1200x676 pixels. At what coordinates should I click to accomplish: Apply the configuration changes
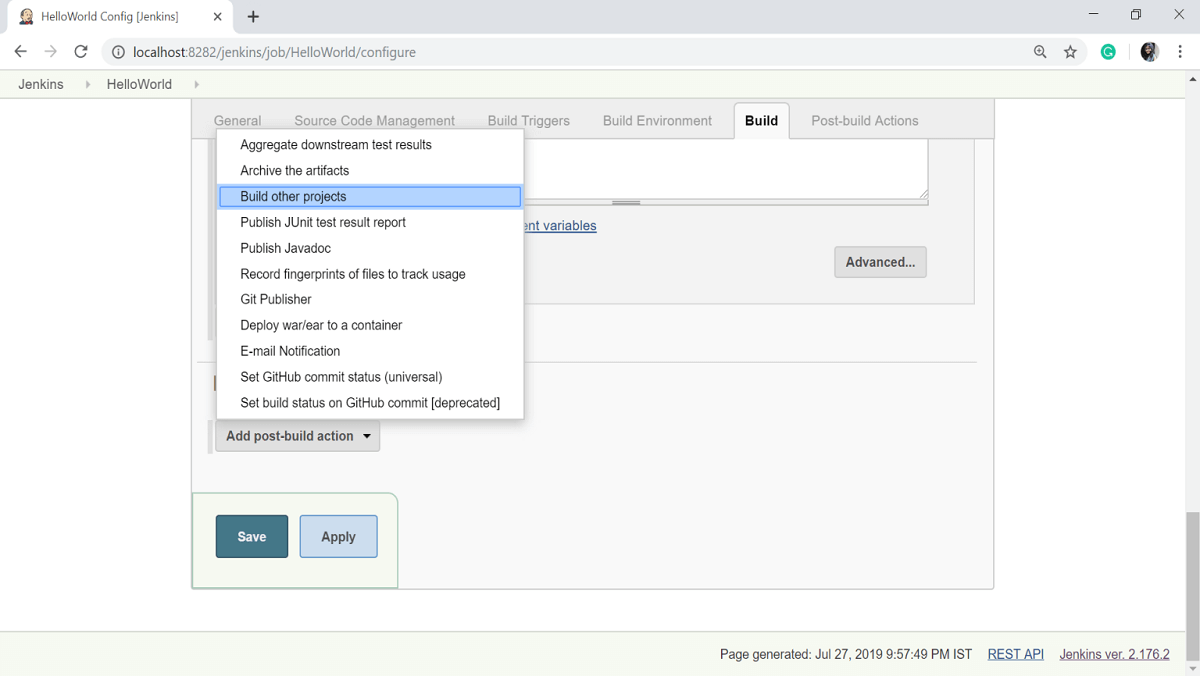[338, 537]
